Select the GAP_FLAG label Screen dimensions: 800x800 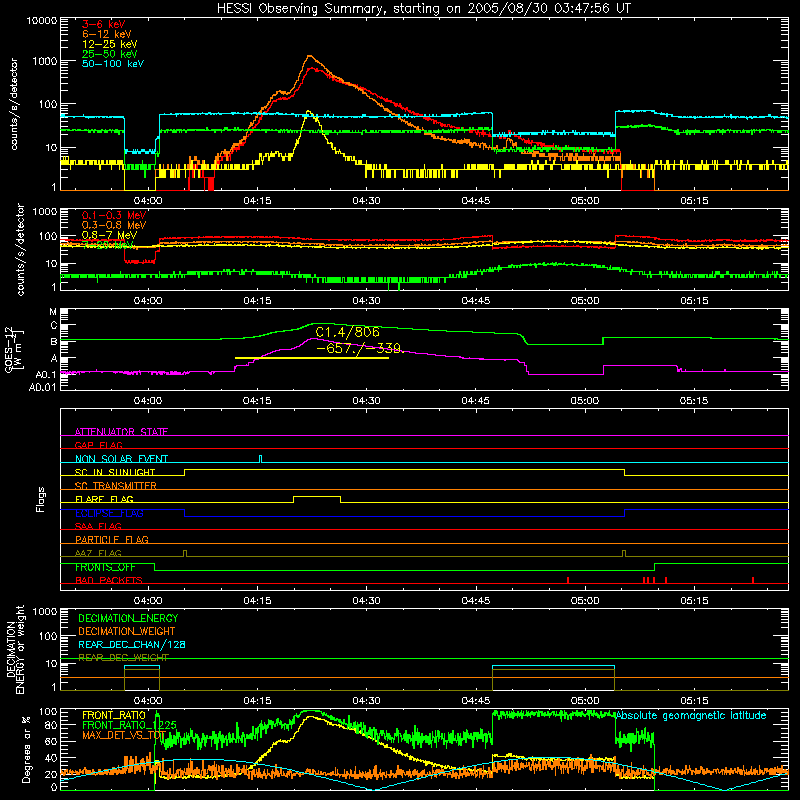tap(98, 445)
